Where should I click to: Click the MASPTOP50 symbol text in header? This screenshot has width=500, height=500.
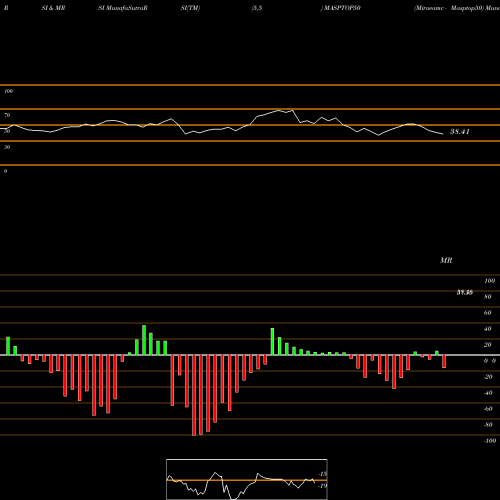[x=342, y=8]
